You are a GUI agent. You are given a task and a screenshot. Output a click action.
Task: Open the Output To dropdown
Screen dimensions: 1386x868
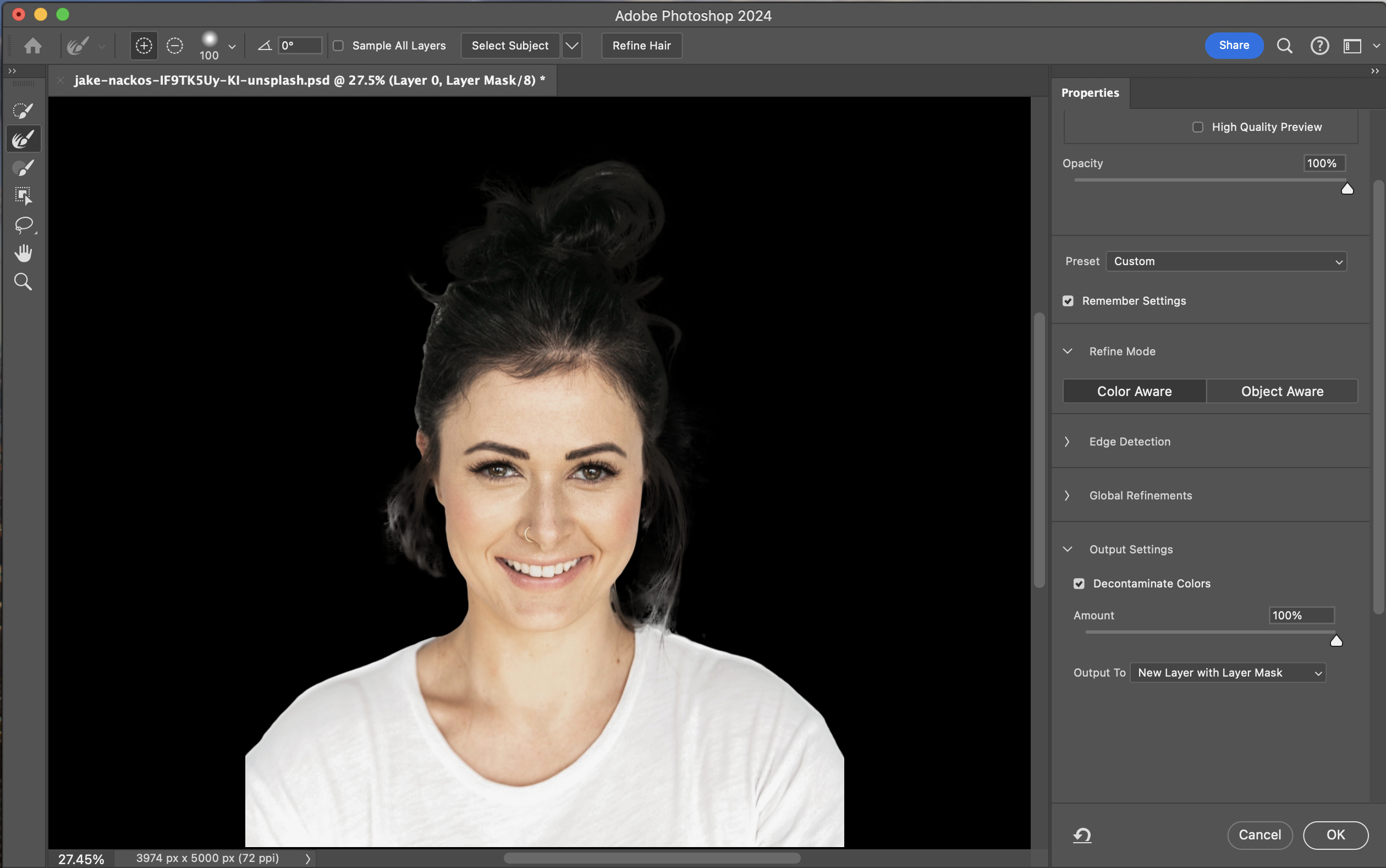click(1228, 672)
